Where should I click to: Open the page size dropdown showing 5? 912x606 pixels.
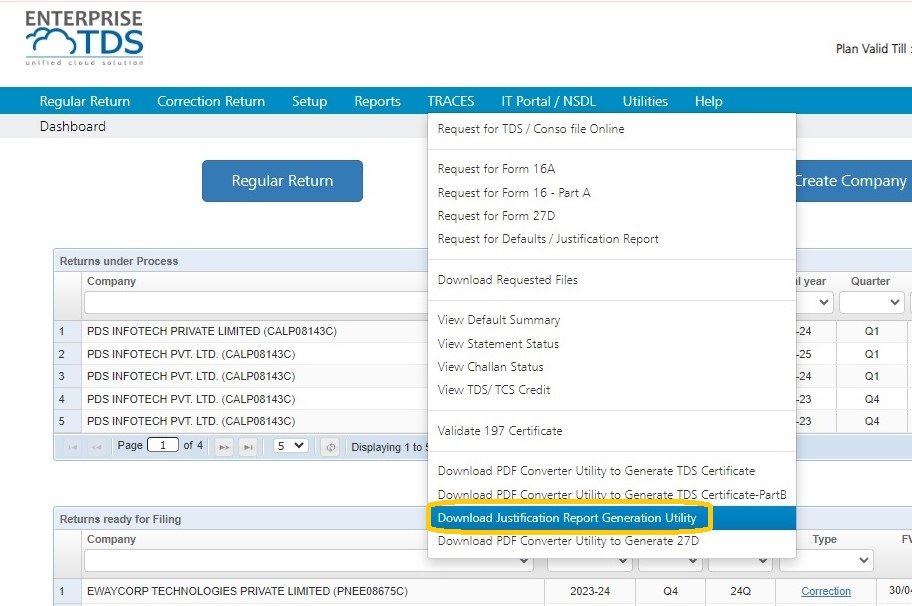tap(289, 446)
